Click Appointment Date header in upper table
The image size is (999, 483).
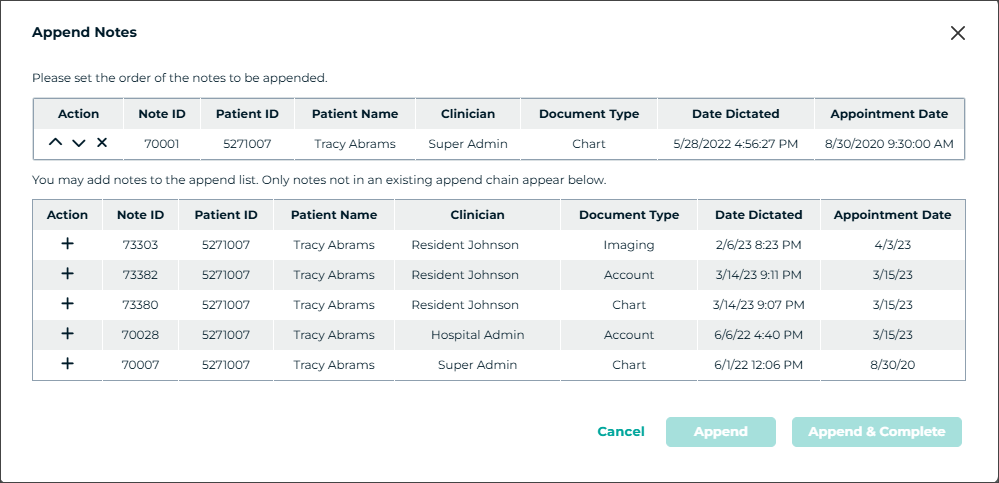pos(888,113)
